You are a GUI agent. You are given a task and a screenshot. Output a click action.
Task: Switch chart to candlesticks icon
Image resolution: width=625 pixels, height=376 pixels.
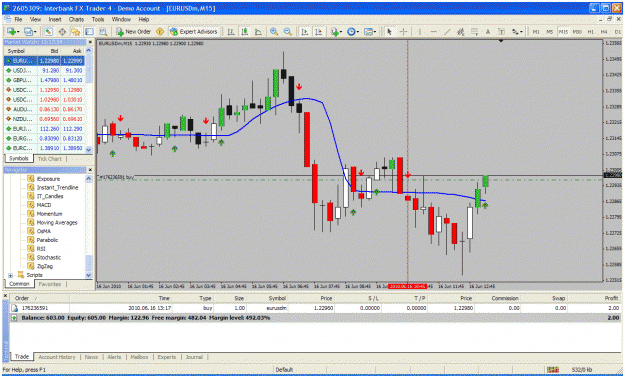tap(245, 31)
